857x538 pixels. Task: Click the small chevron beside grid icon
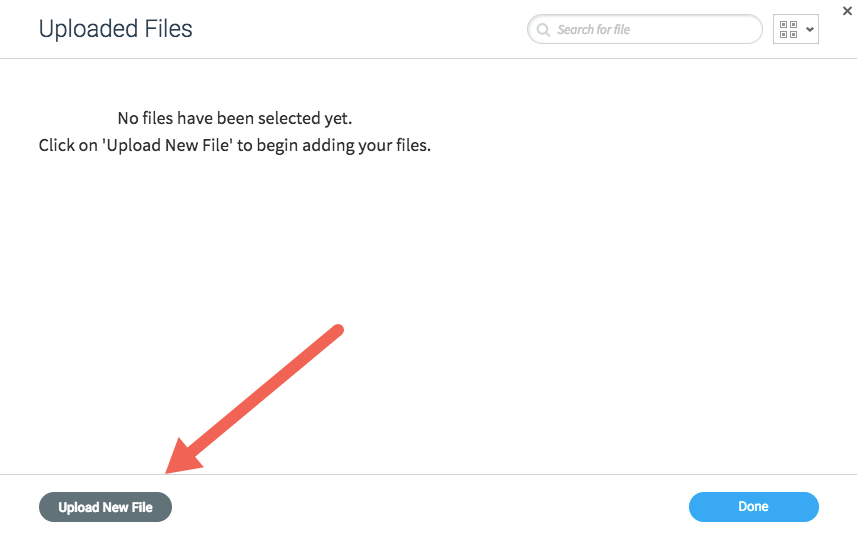(810, 30)
